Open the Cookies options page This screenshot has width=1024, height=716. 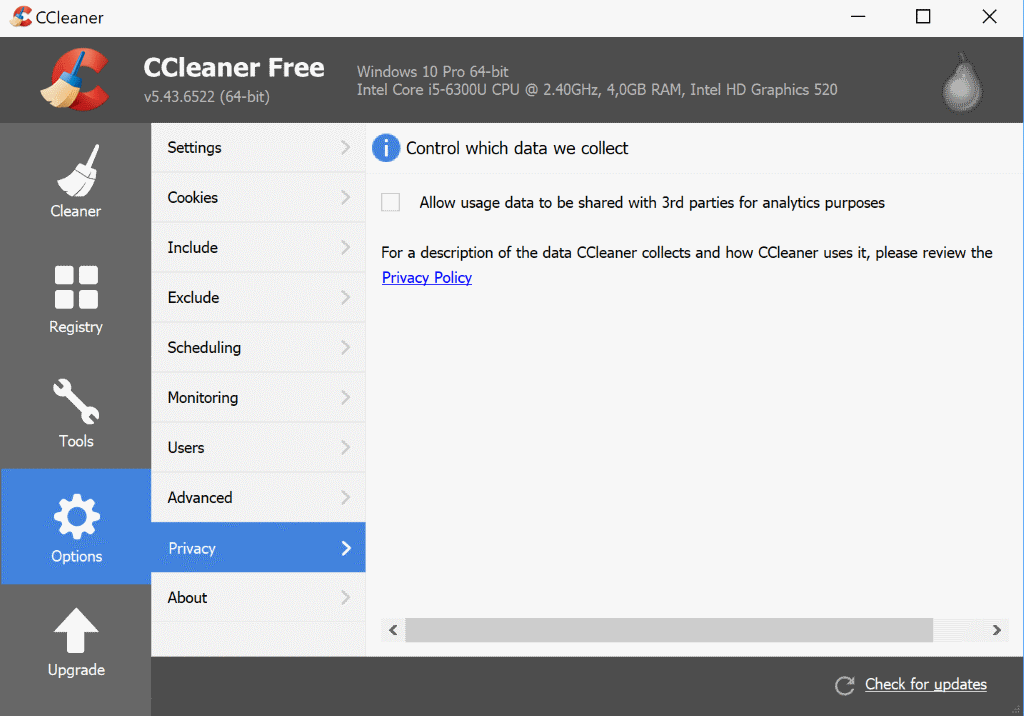258,197
